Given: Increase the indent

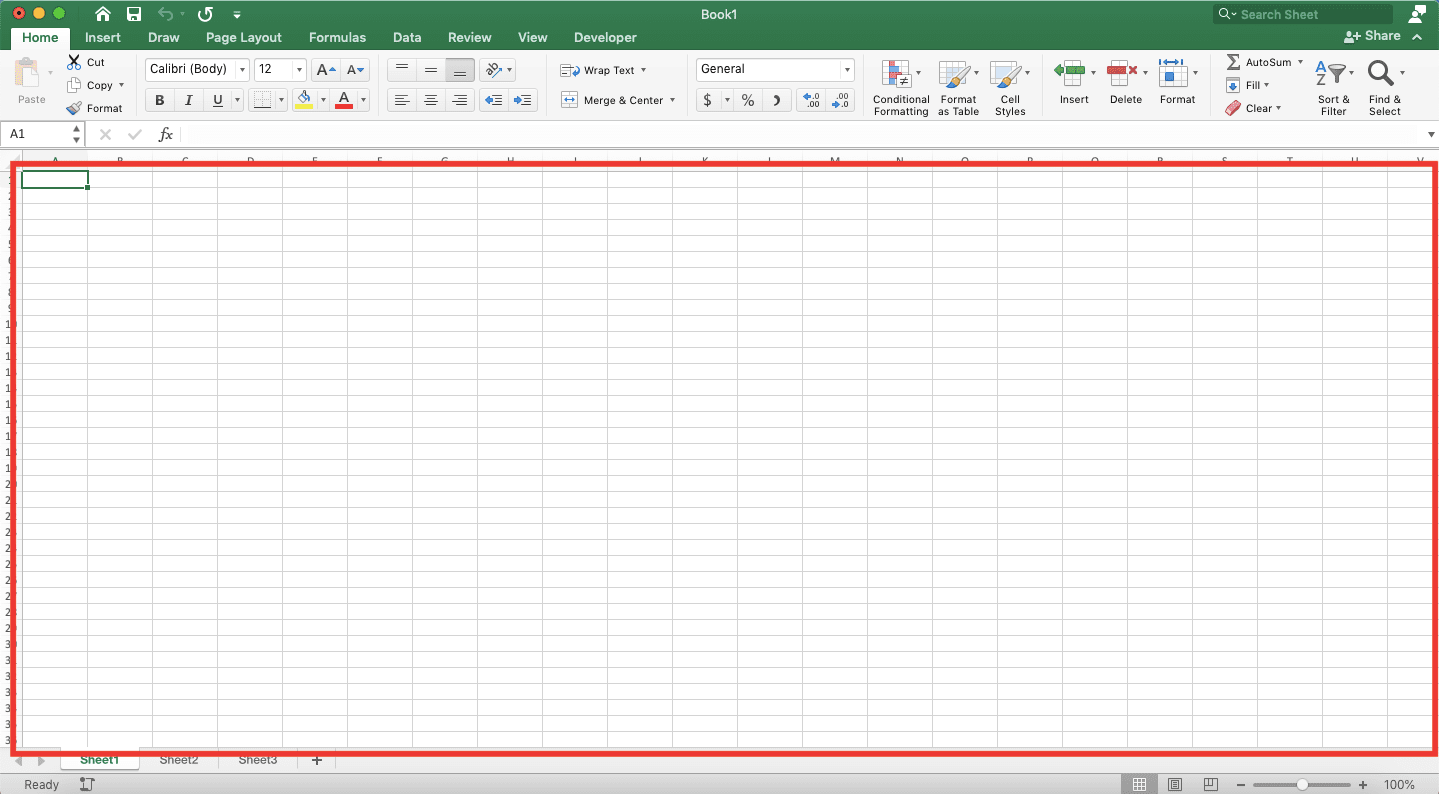Looking at the screenshot, I should pyautogui.click(x=523, y=100).
